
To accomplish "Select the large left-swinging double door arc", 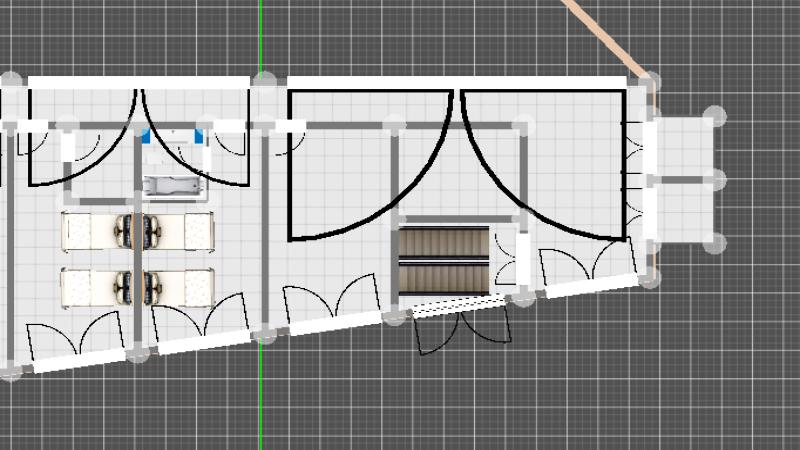I will pyautogui.click(x=372, y=165).
